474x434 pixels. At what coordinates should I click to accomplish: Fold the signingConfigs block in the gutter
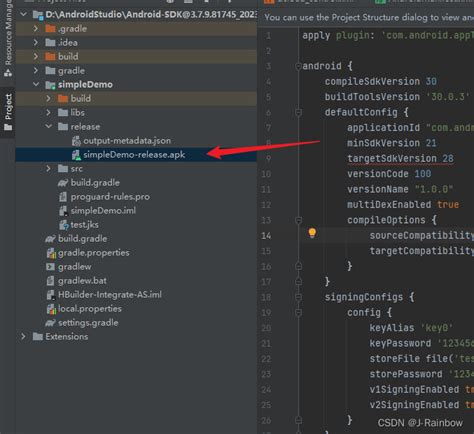(298, 297)
